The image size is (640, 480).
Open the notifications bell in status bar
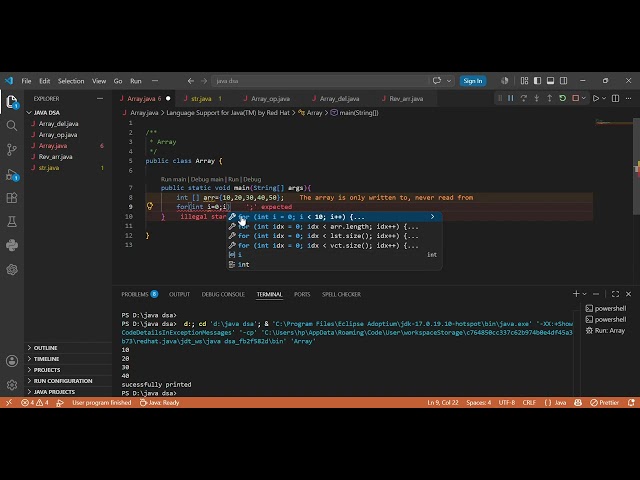coord(631,402)
